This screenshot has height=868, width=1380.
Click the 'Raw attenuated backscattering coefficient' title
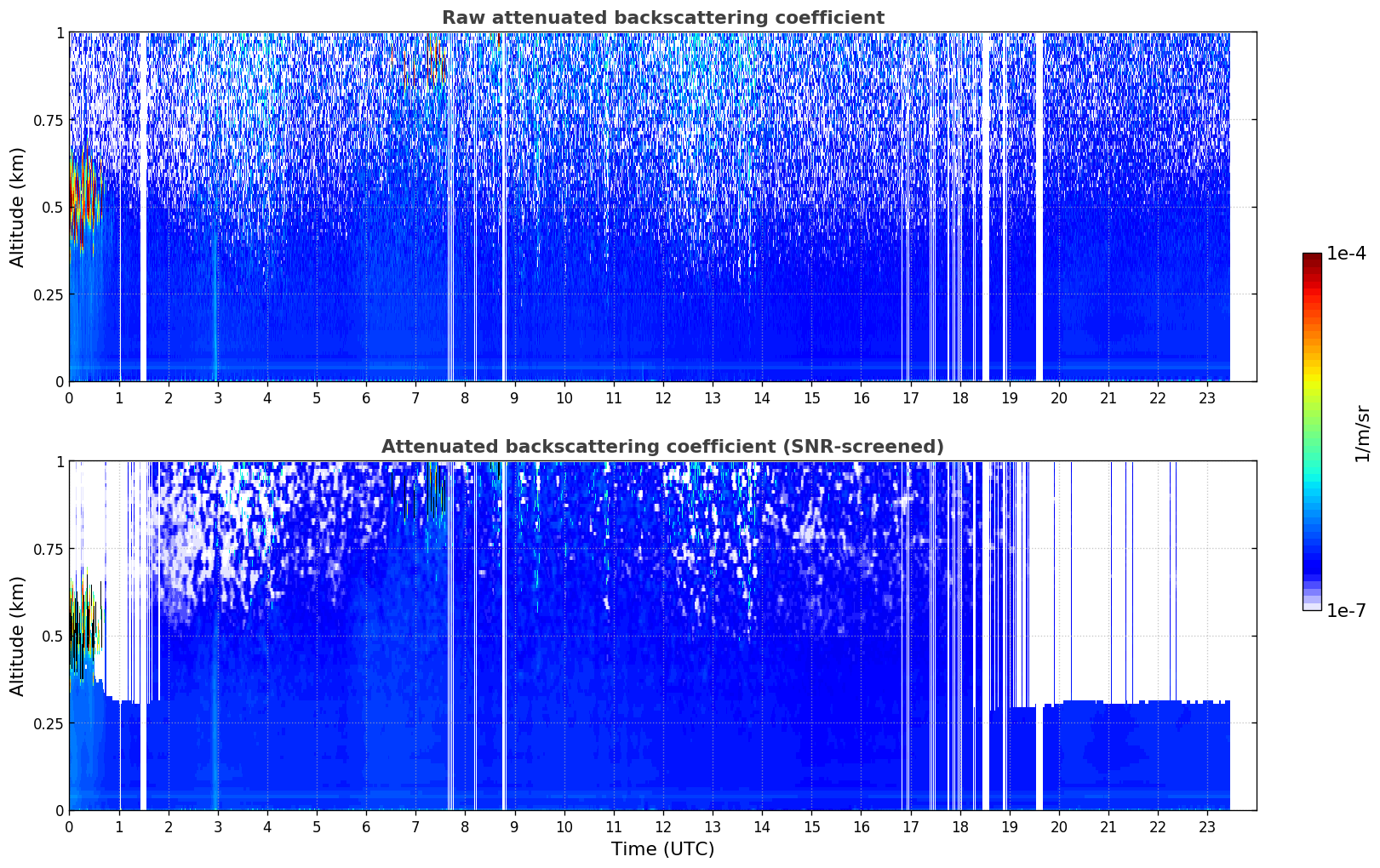click(x=662, y=18)
